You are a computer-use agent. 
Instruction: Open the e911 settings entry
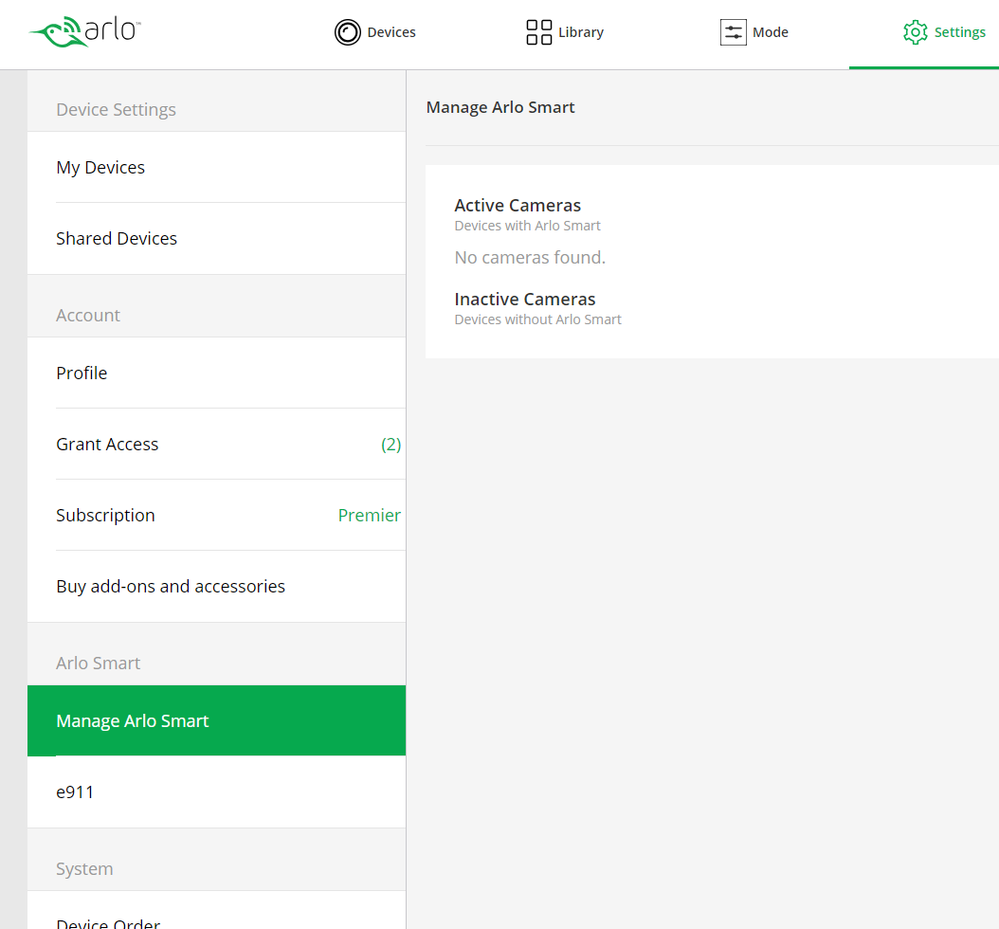217,792
